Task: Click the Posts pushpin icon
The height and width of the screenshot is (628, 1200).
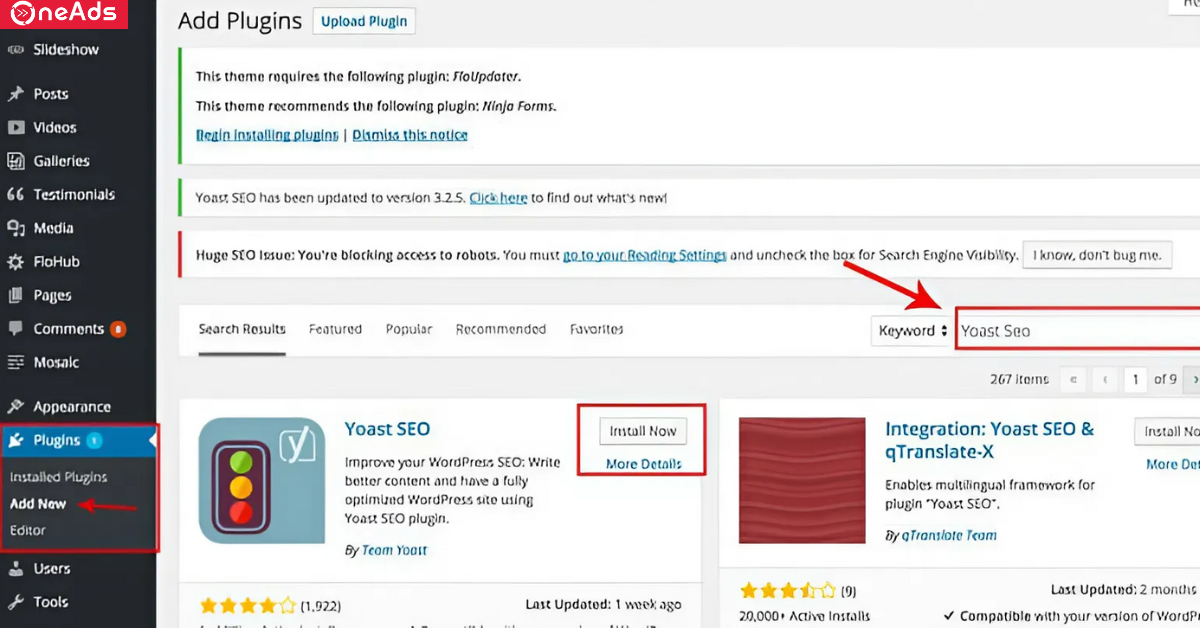Action: coord(15,94)
